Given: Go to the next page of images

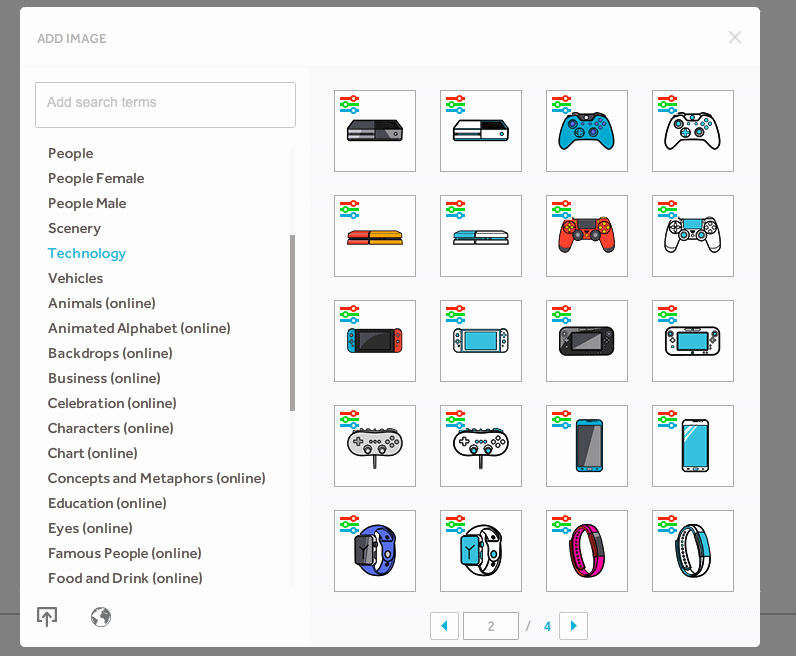Looking at the screenshot, I should pos(574,626).
